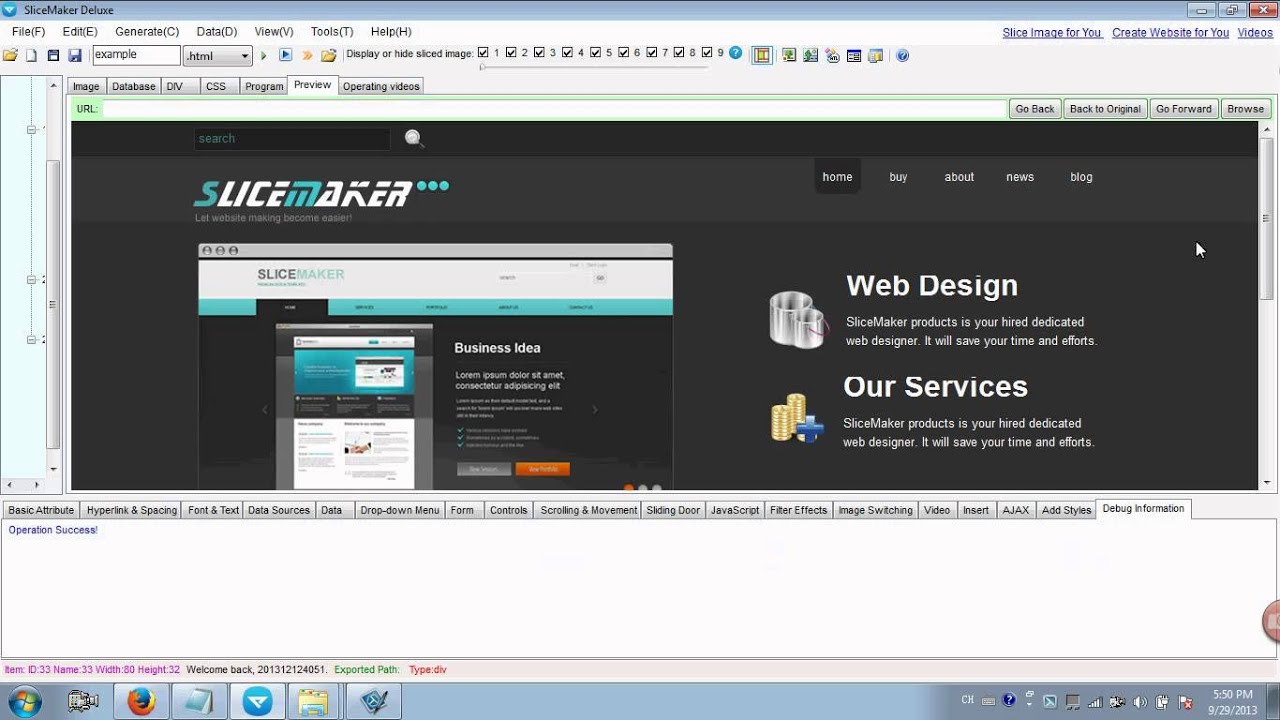
Task: Toggle sliced image checkbox 2
Action: 511,53
